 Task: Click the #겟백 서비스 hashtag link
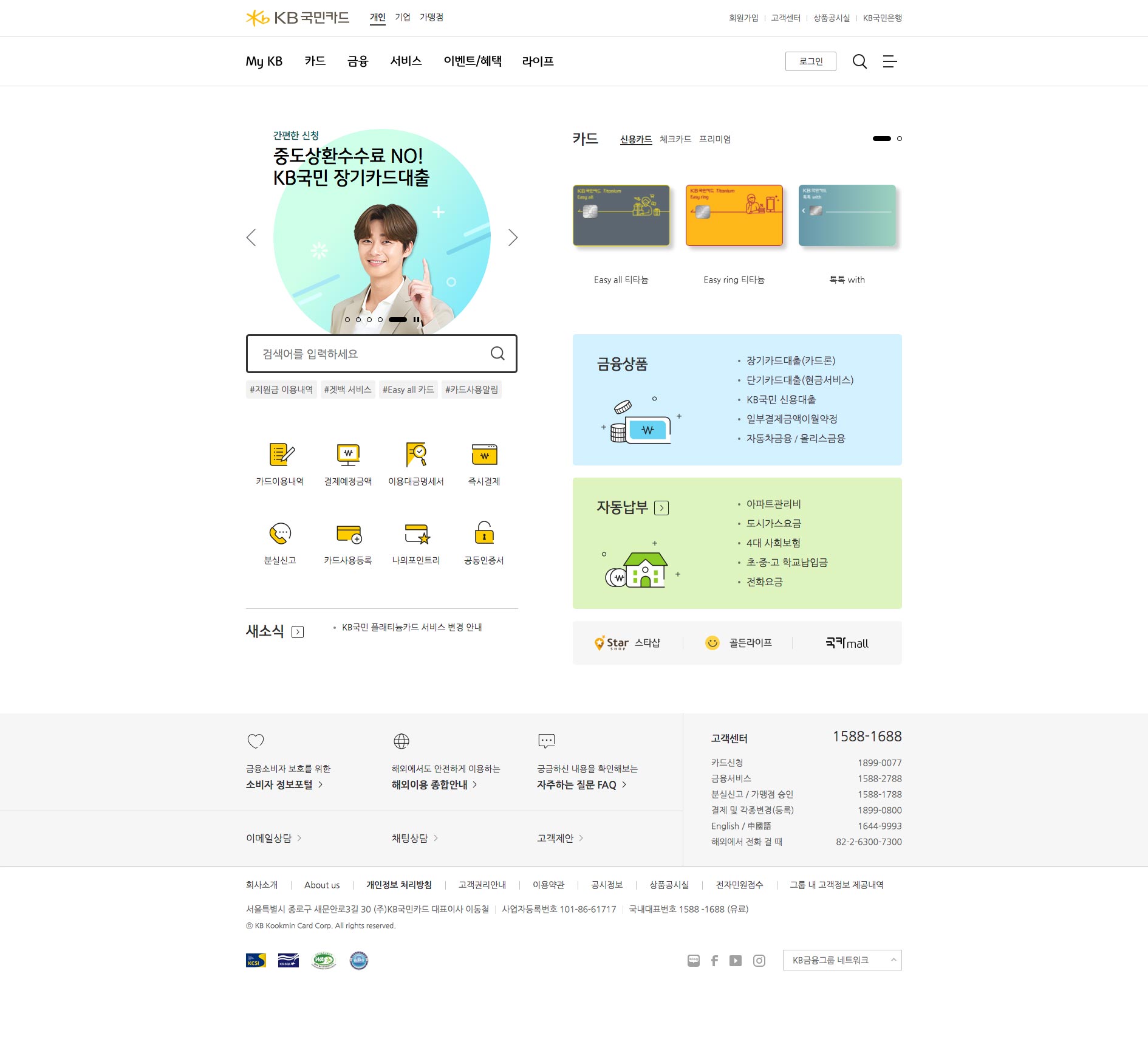347,390
